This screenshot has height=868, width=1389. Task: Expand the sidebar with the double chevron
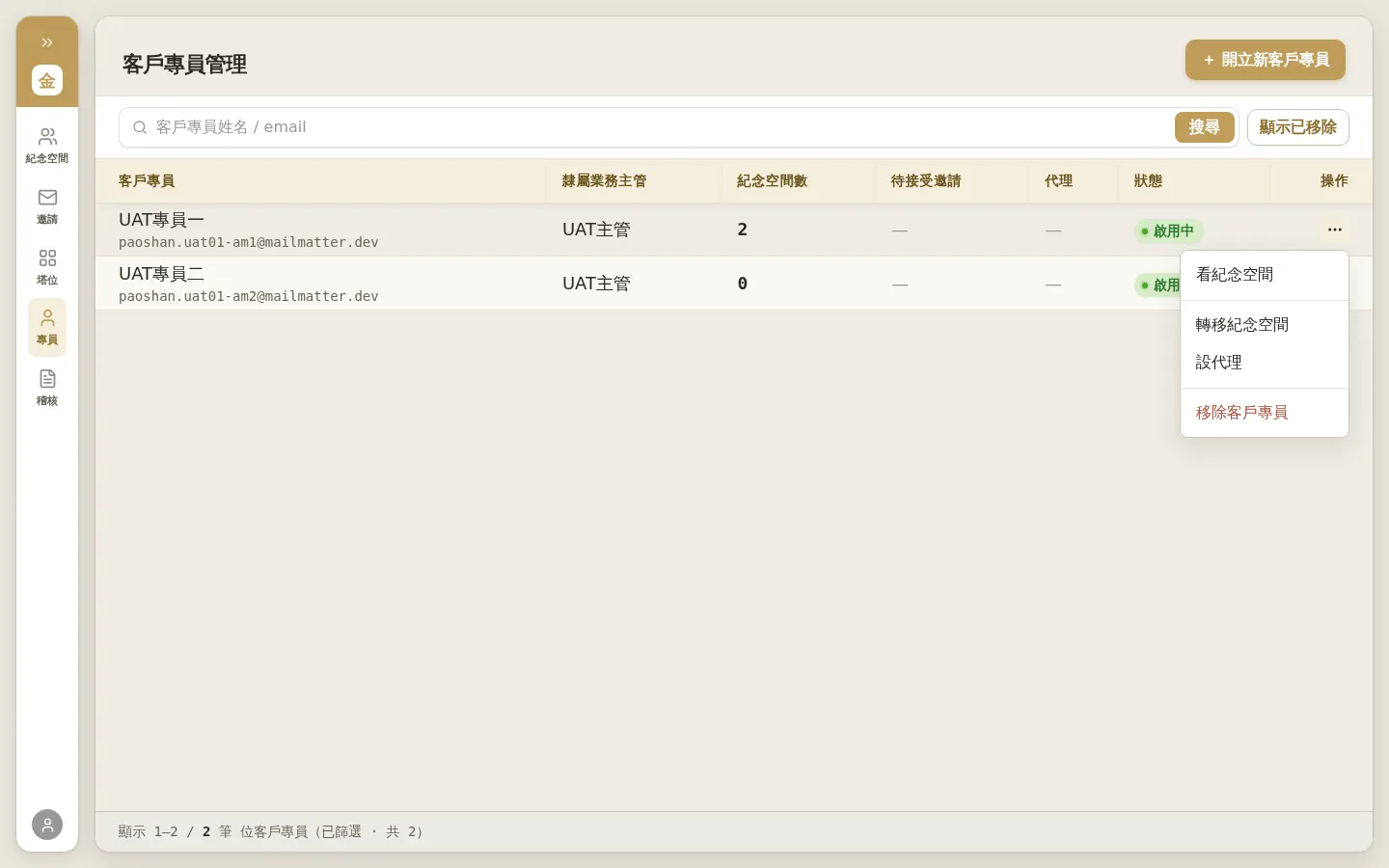tap(47, 42)
